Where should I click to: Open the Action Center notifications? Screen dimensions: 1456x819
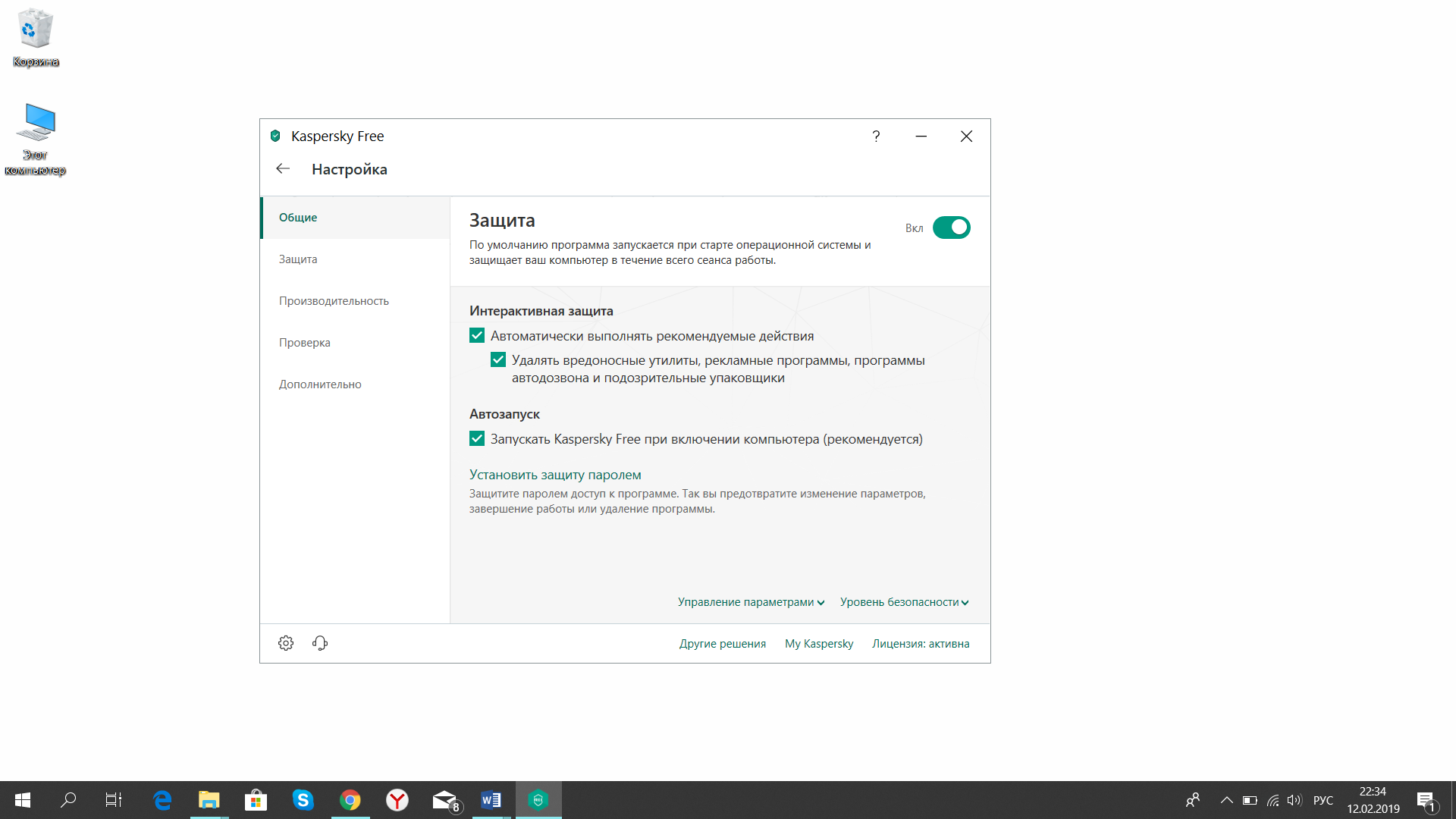pyautogui.click(x=1426, y=801)
